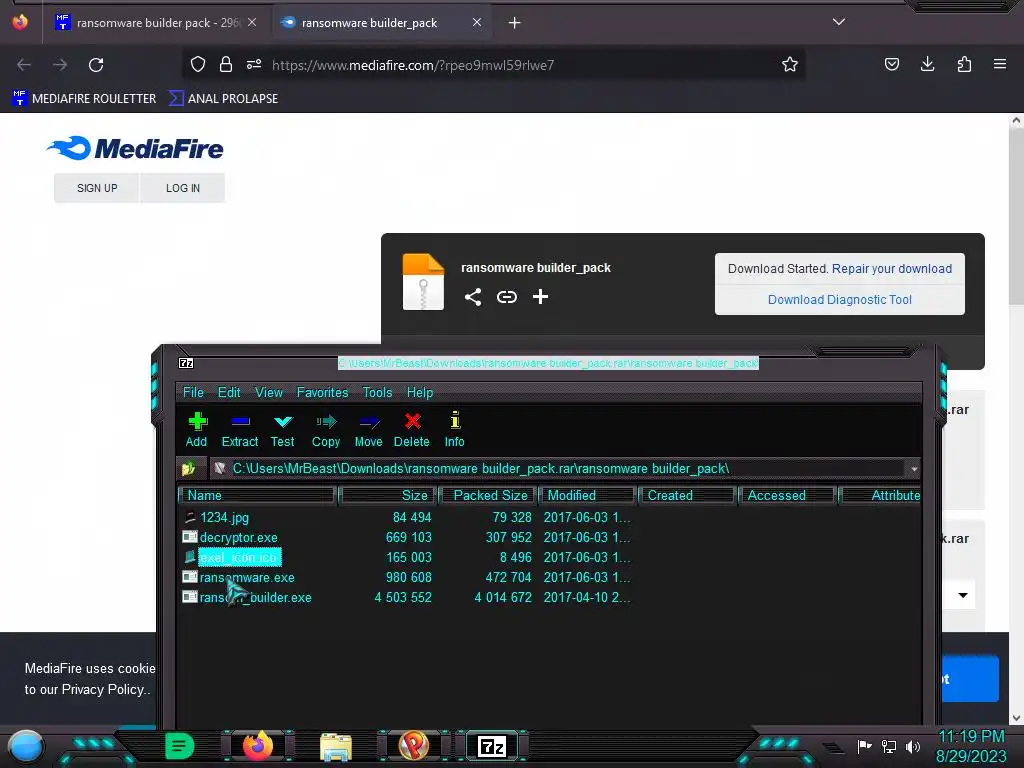Screen dimensions: 1024x768
Task: Open Firefox extensions puzzle icon
Action: [964, 64]
